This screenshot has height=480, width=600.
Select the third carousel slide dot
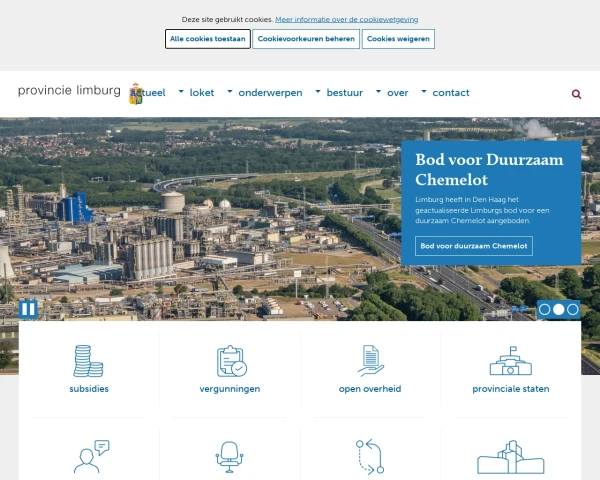point(572,309)
